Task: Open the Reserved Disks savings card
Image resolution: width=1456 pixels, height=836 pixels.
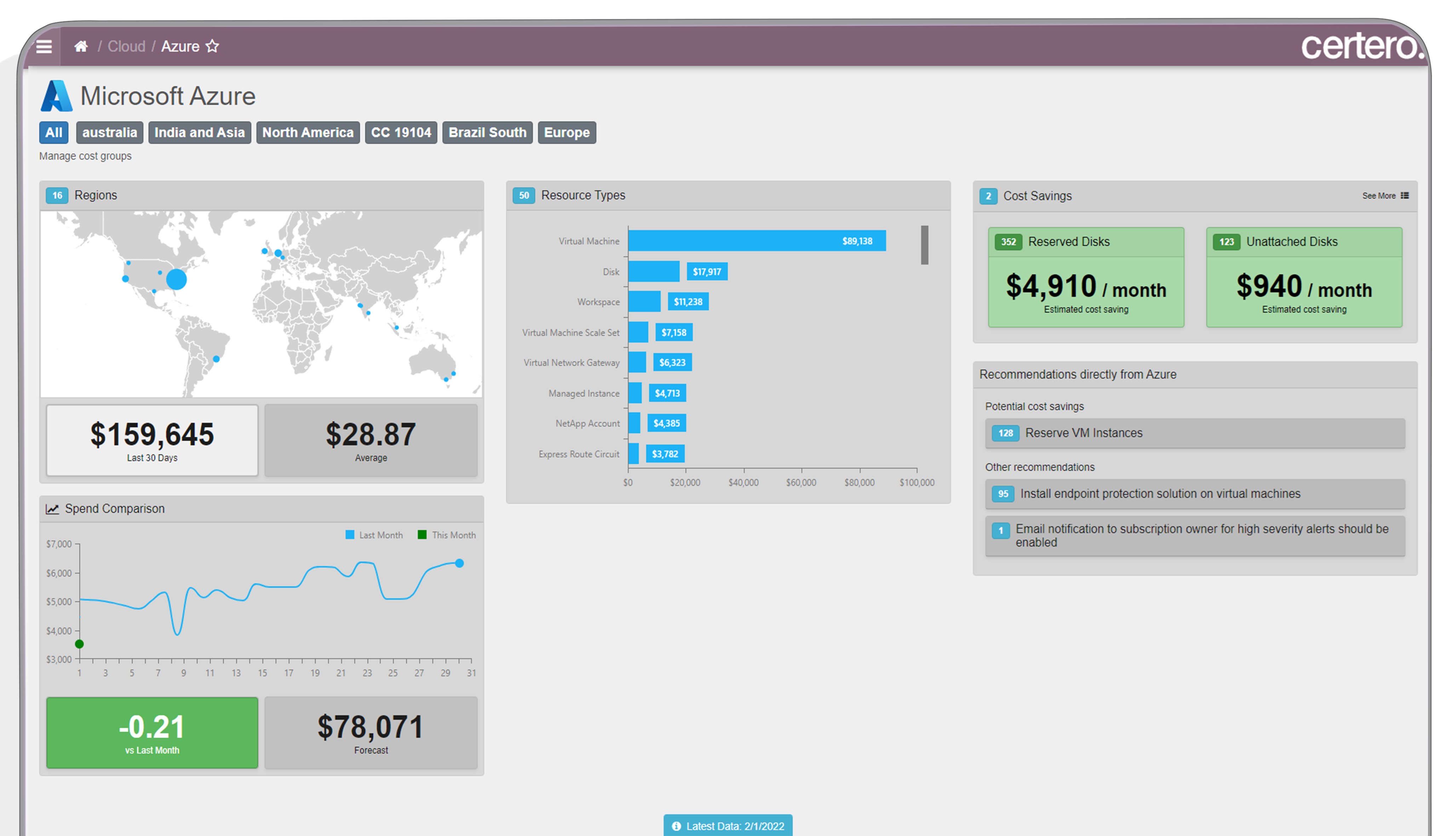Action: click(1086, 277)
